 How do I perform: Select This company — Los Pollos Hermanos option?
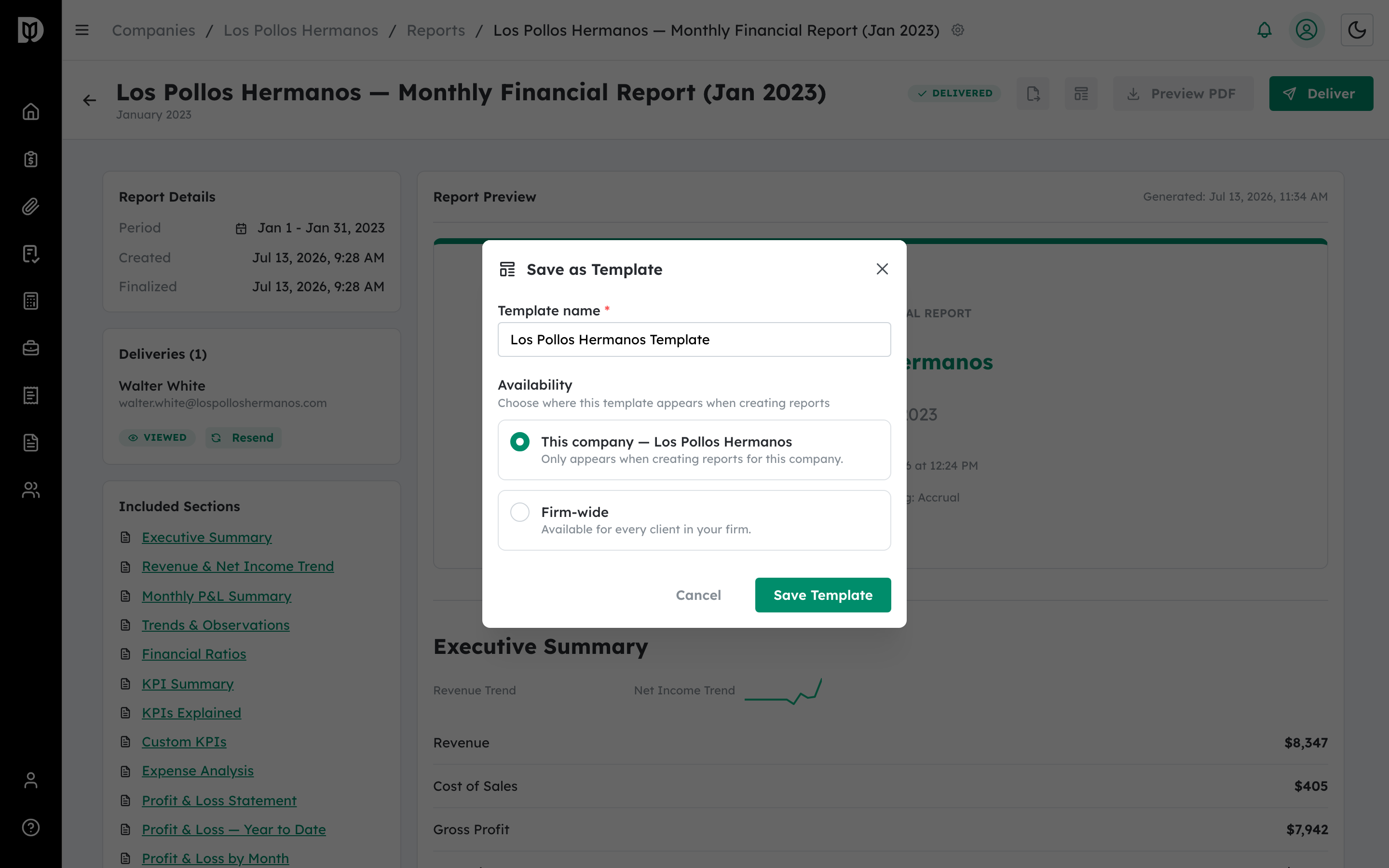click(x=694, y=449)
